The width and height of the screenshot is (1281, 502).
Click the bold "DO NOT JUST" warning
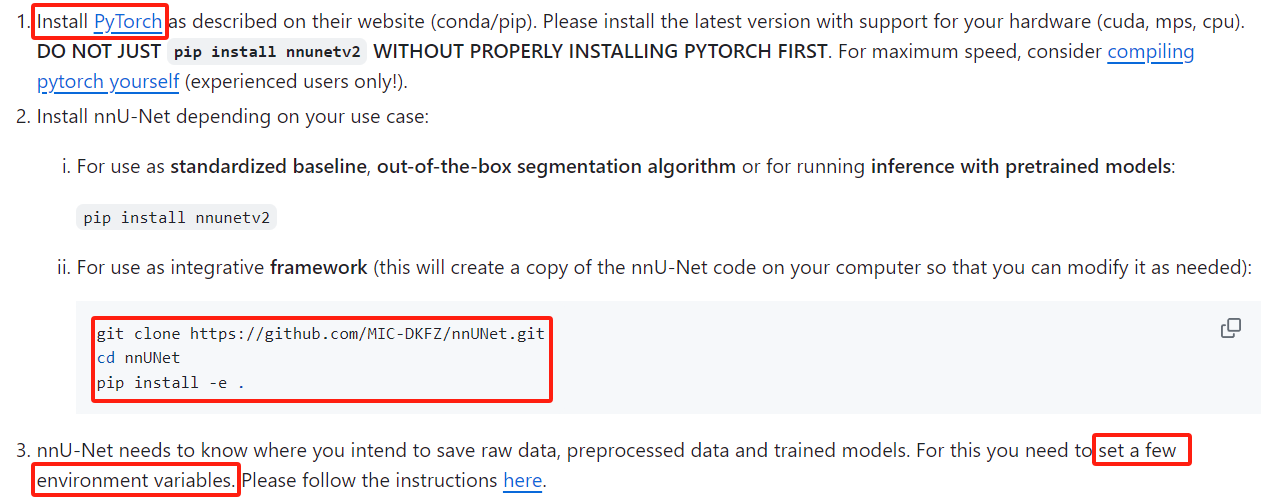tap(98, 52)
